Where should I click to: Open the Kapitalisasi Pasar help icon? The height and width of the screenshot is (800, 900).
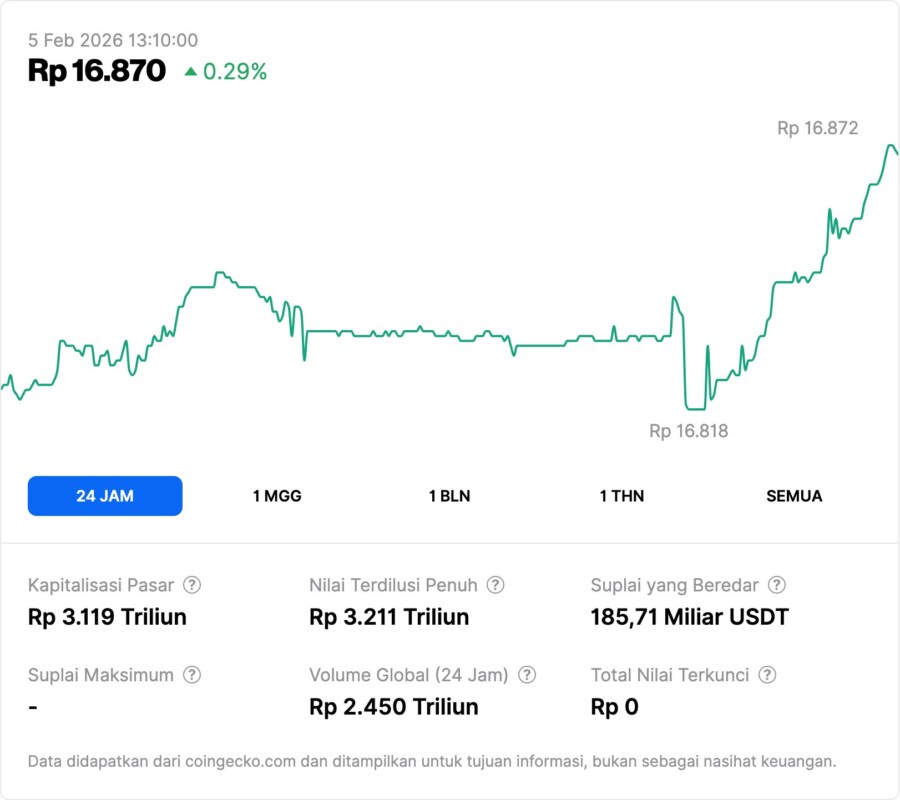coord(192,585)
